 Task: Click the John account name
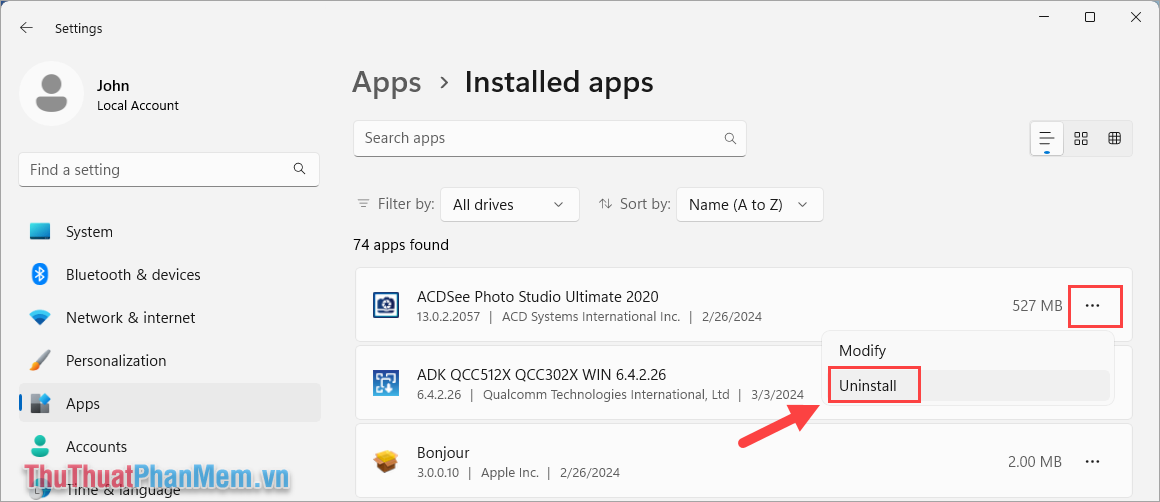point(113,86)
